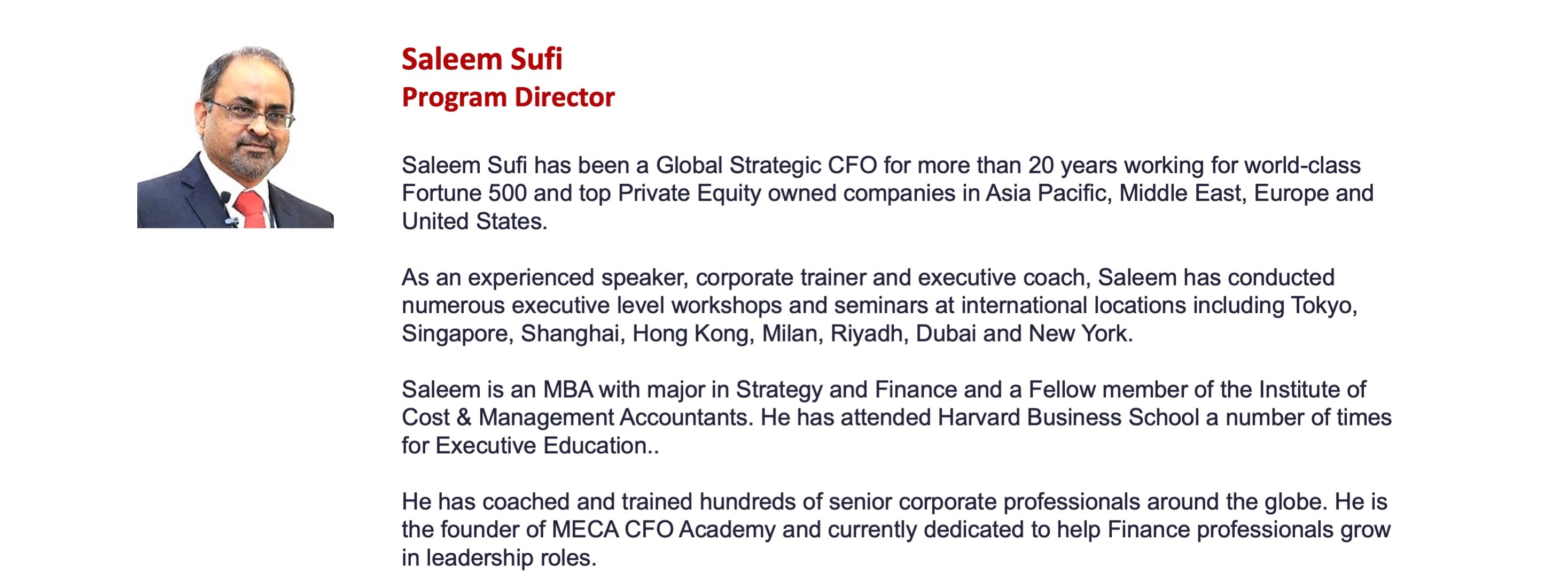Viewport: 1568px width, 588px height.
Task: Click the MBA education paragraph
Action: click(896, 417)
